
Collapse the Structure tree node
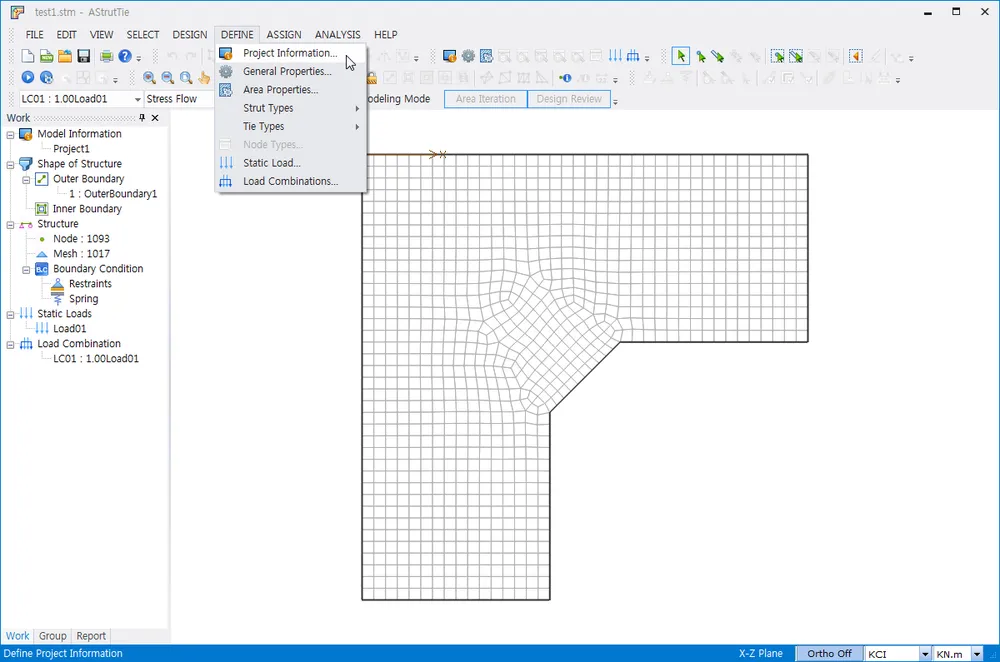point(10,224)
